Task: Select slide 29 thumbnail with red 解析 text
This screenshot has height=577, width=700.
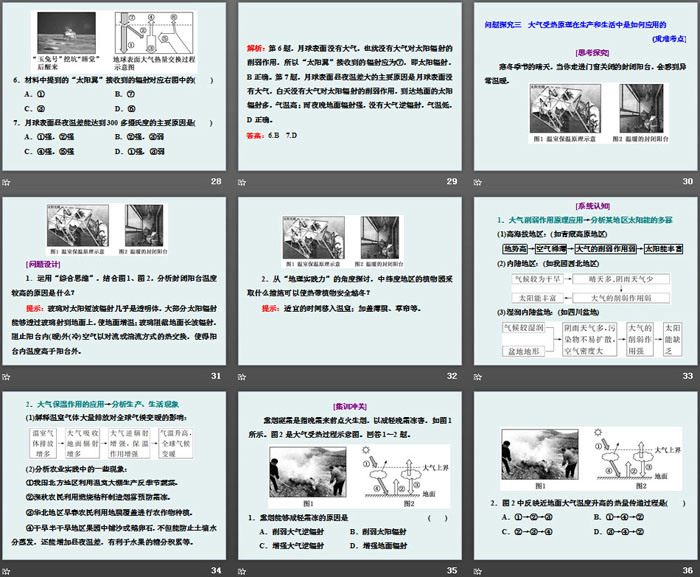Action: pyautogui.click(x=349, y=86)
